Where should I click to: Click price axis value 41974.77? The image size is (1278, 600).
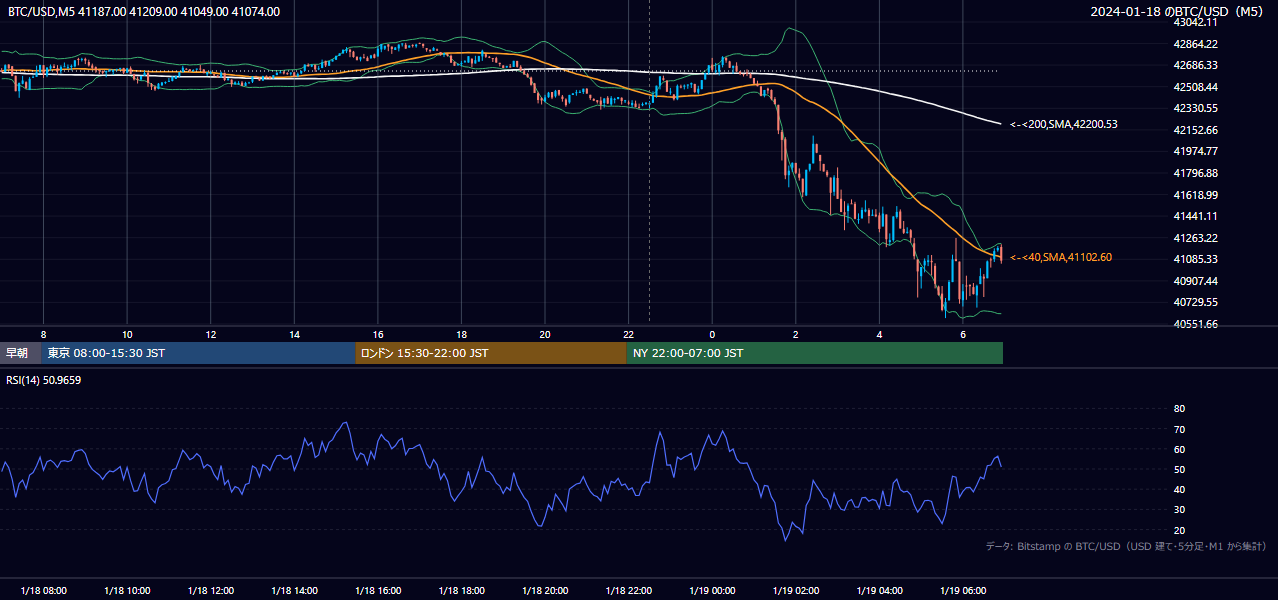pos(1196,151)
